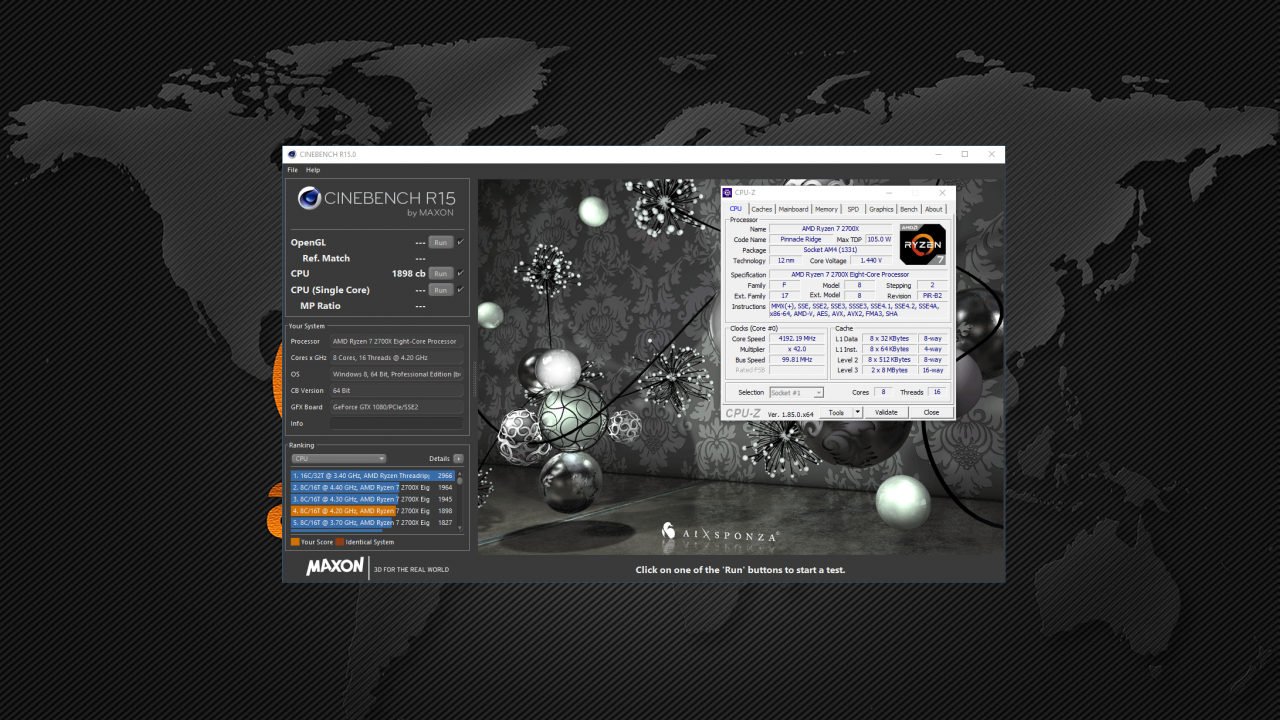The image size is (1280, 720).
Task: Open the File menu in Cinebench
Action: 293,170
